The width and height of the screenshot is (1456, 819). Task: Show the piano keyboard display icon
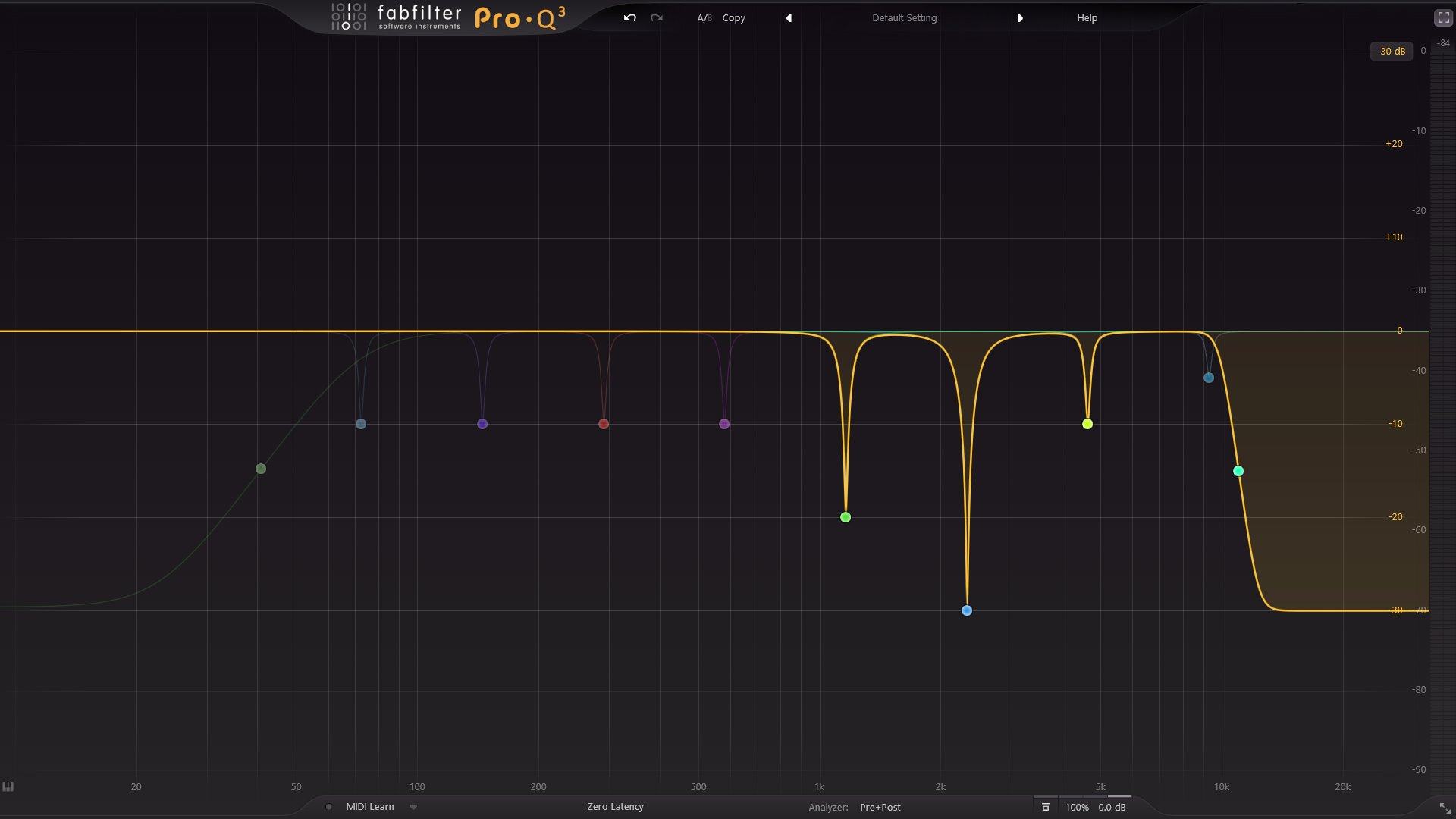coord(8,786)
